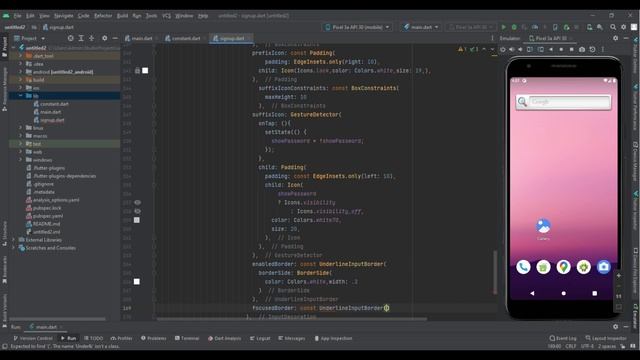Open the Refactor menu

pos(103,16)
